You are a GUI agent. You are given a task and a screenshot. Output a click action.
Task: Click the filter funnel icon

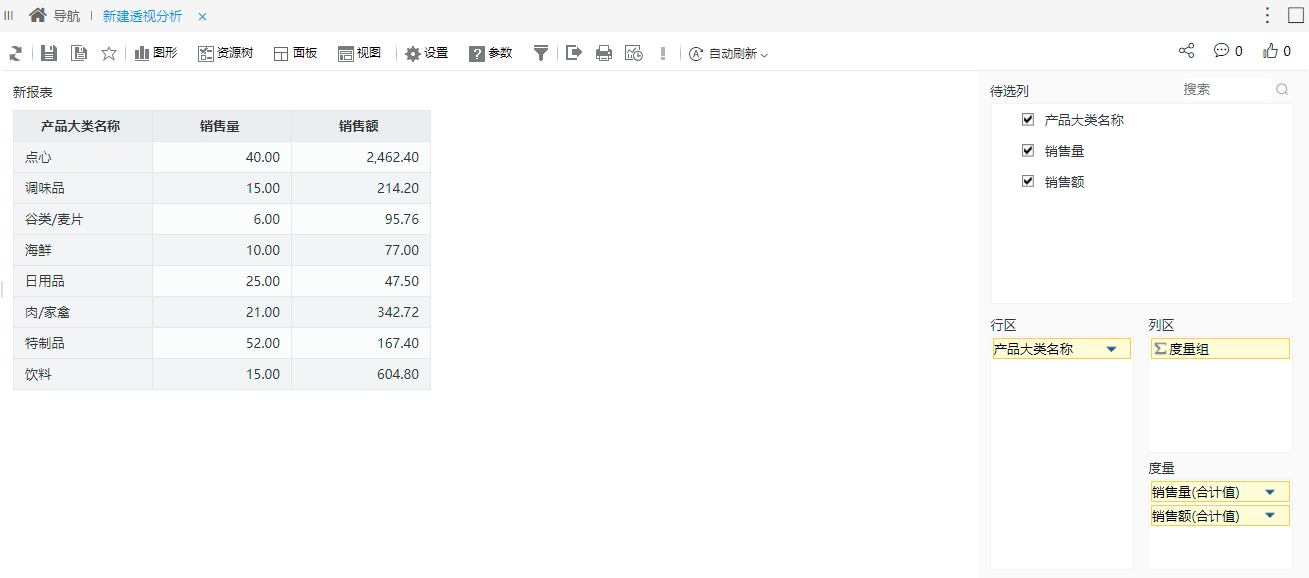click(540, 53)
